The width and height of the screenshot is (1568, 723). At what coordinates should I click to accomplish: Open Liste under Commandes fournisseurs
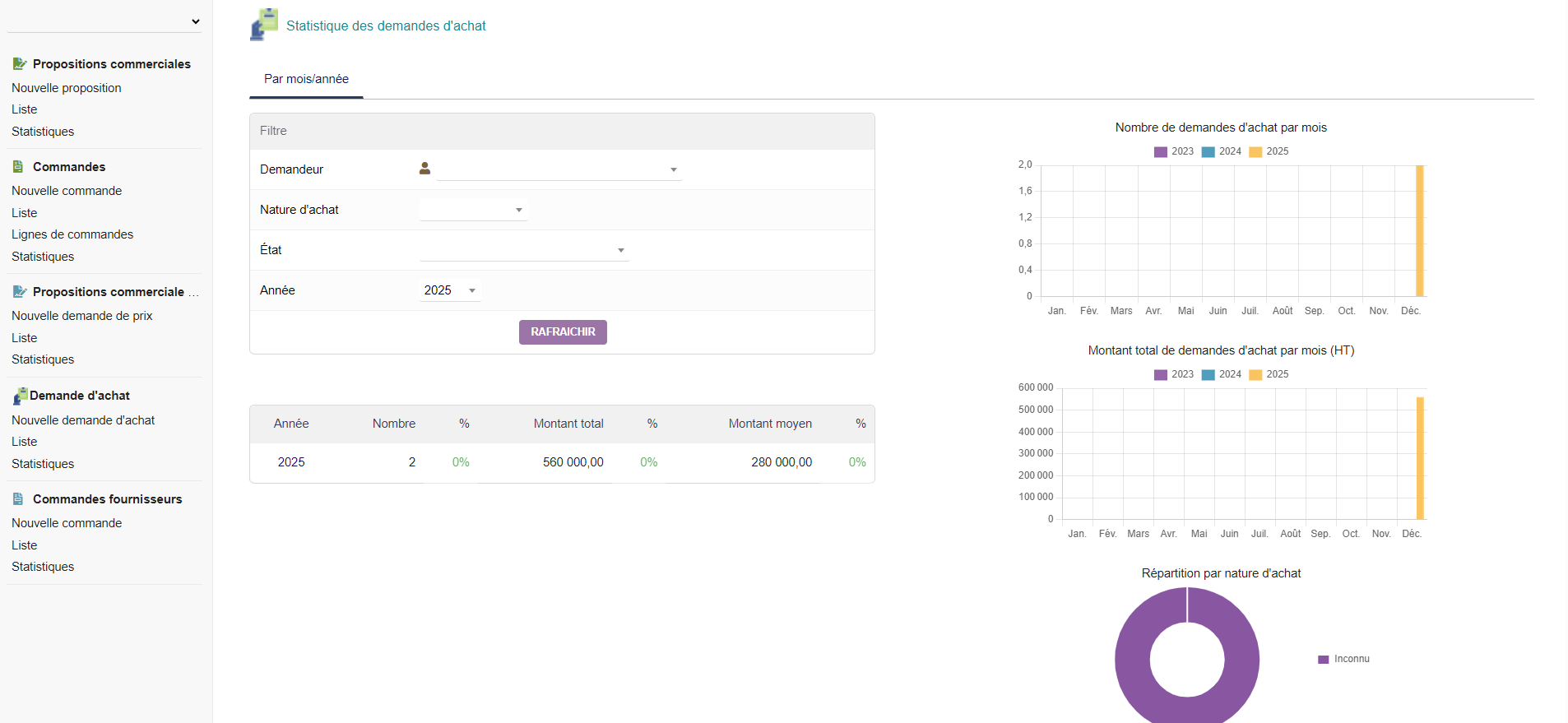25,545
